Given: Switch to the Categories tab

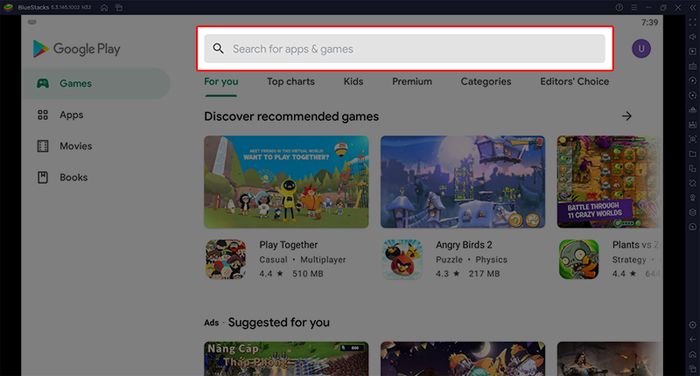Looking at the screenshot, I should point(486,82).
